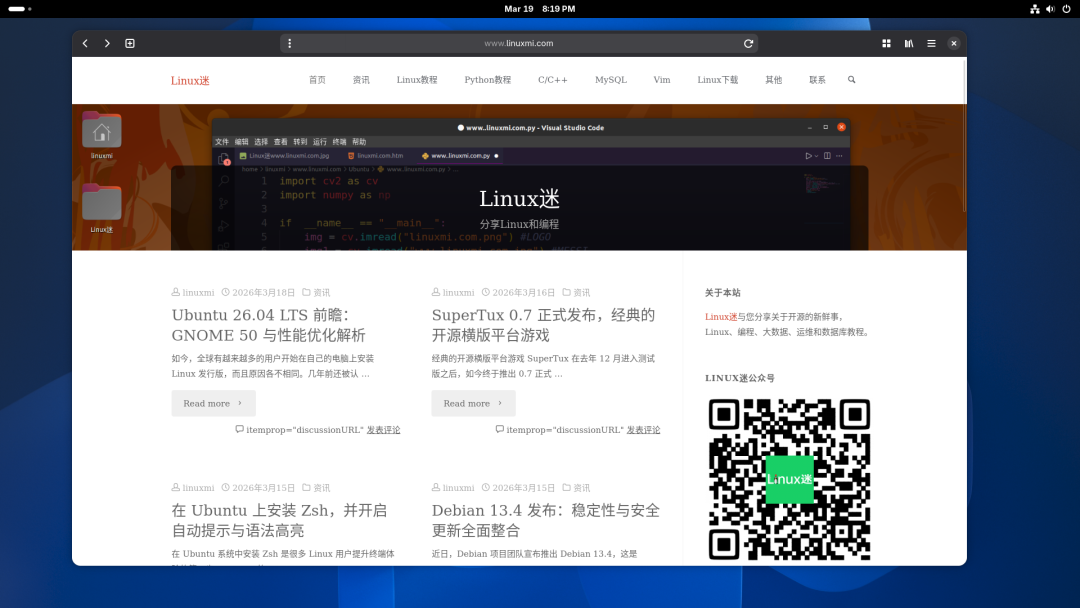This screenshot has height=608, width=1080.
Task: Open the volume icon in top bar
Action: point(1050,9)
